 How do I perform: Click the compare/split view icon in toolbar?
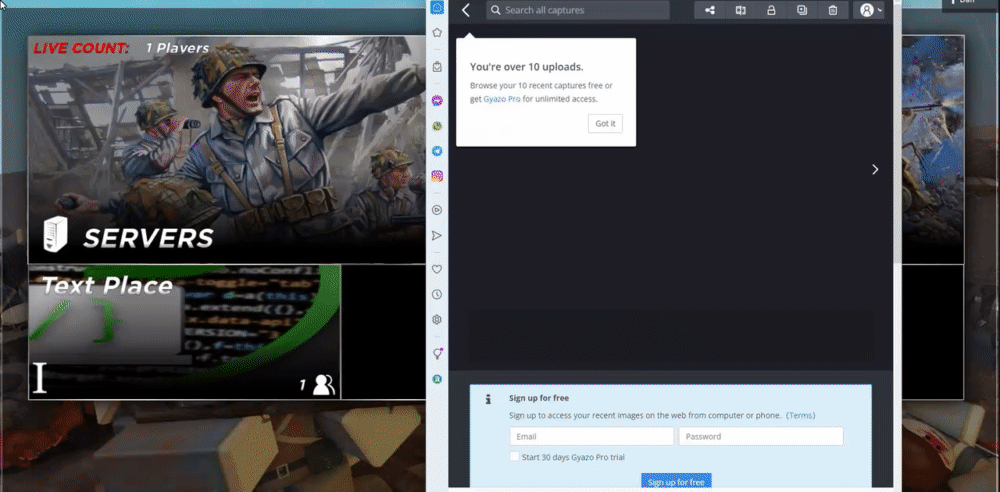[740, 10]
